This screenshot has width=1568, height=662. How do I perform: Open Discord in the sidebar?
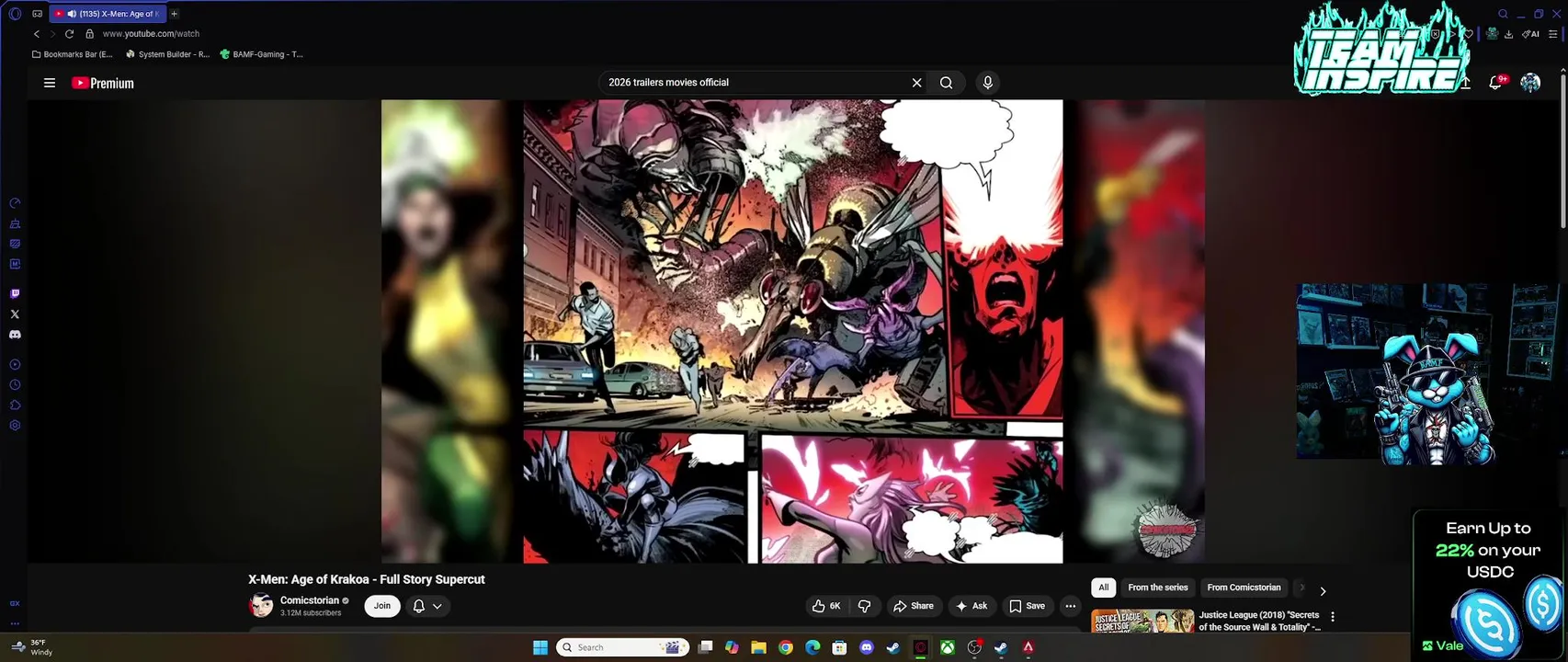coord(15,335)
